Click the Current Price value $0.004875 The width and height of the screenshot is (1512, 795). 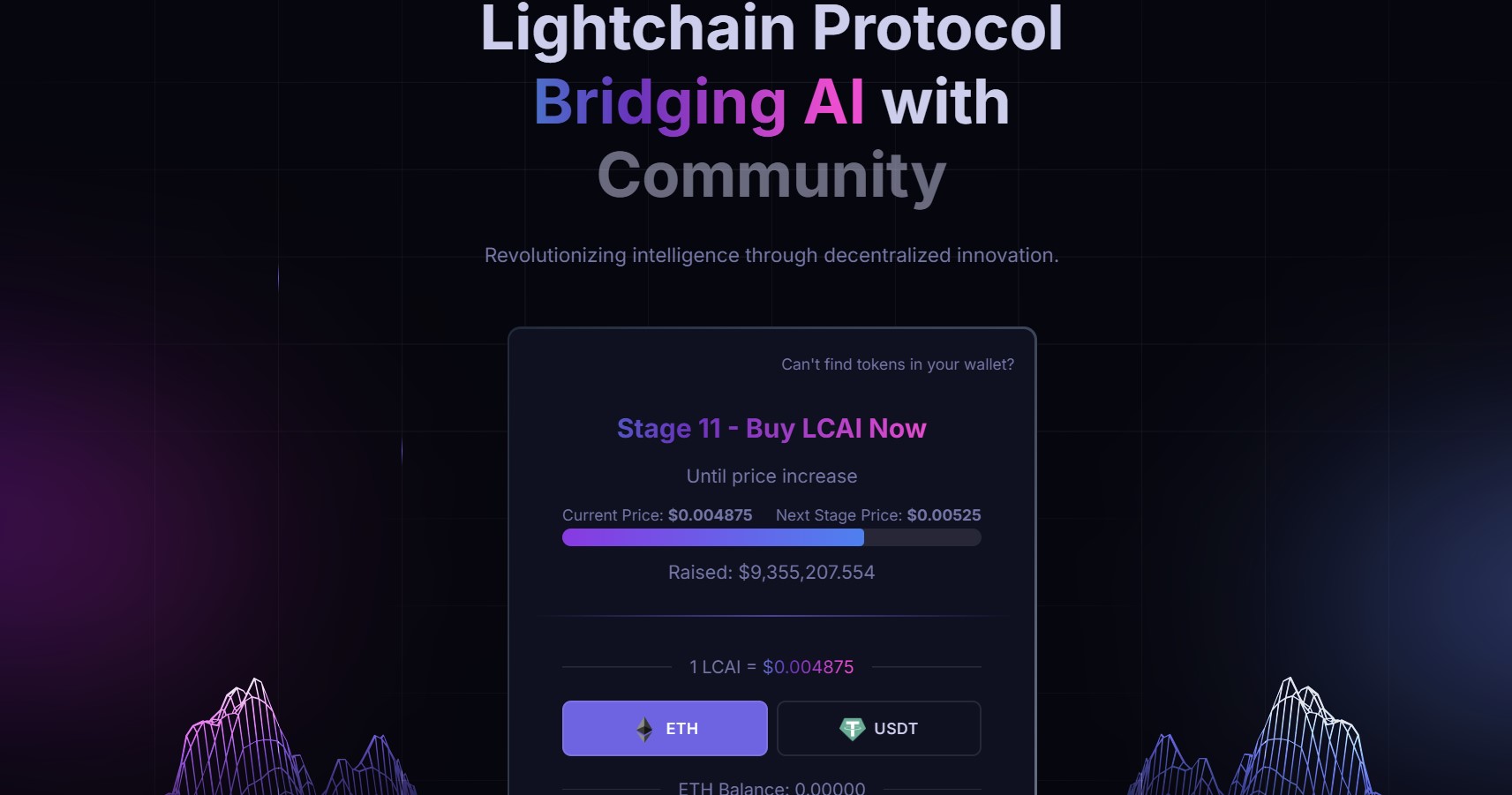pos(710,515)
